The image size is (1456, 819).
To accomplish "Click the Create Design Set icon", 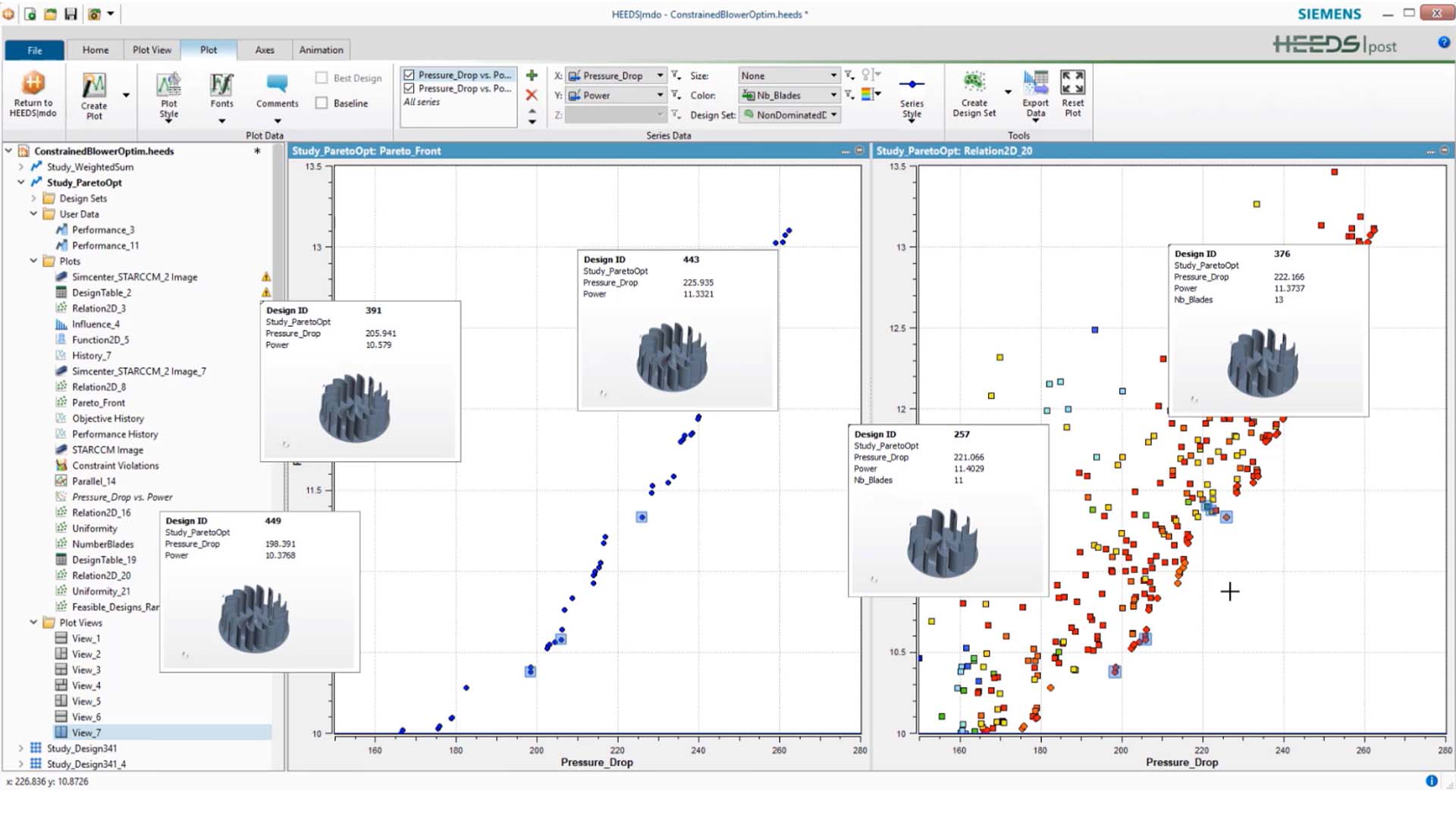I will (x=974, y=91).
